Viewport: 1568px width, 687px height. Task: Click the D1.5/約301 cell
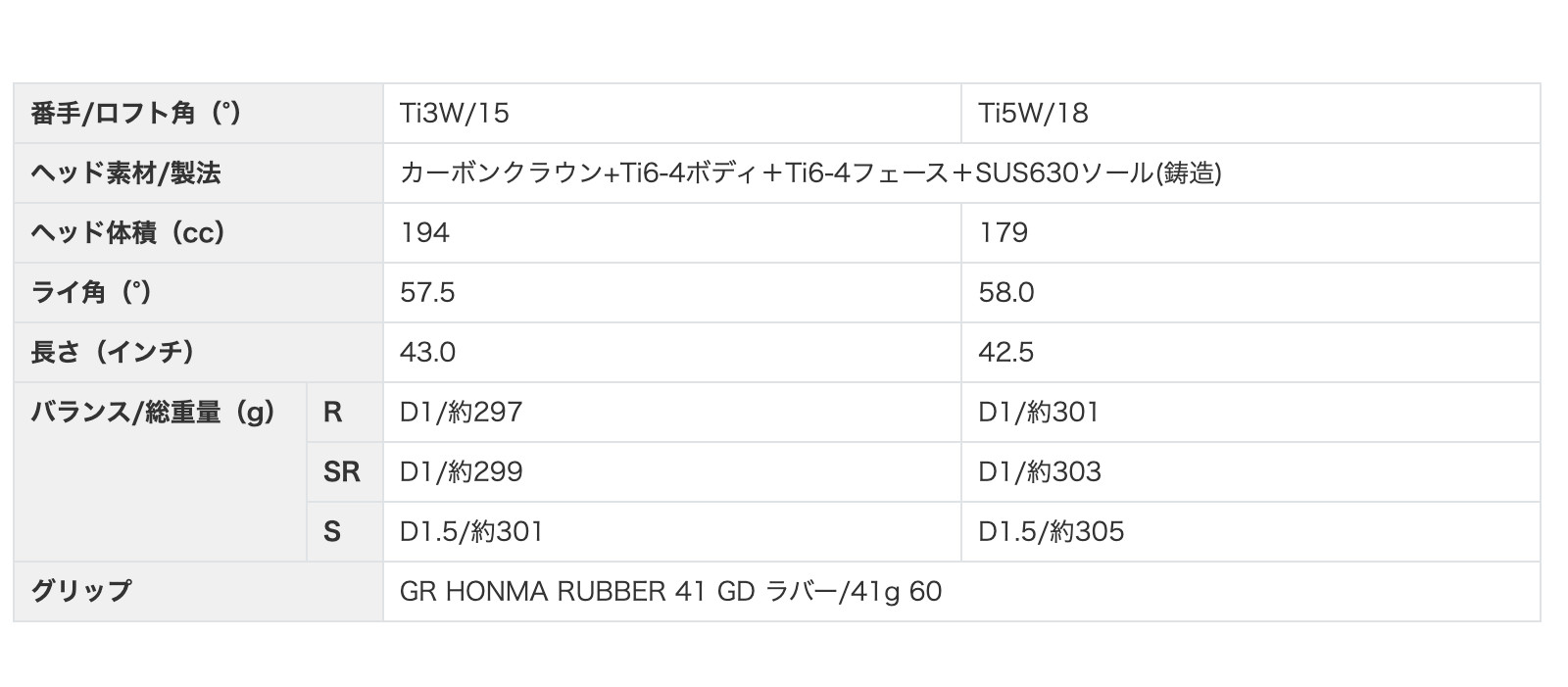click(x=471, y=532)
